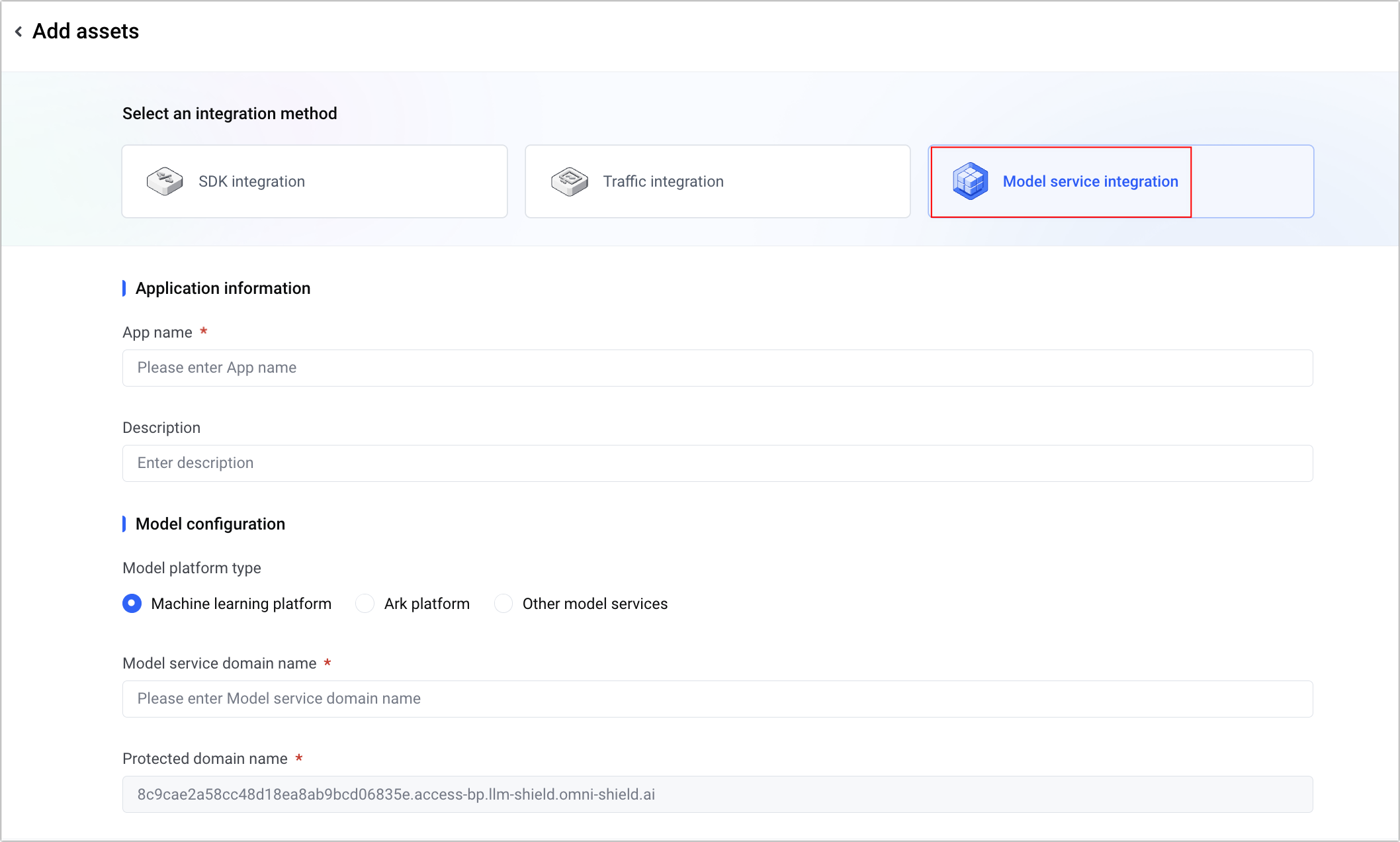This screenshot has height=842, width=1400.
Task: Click the Machine learning platform label
Action: tap(241, 604)
